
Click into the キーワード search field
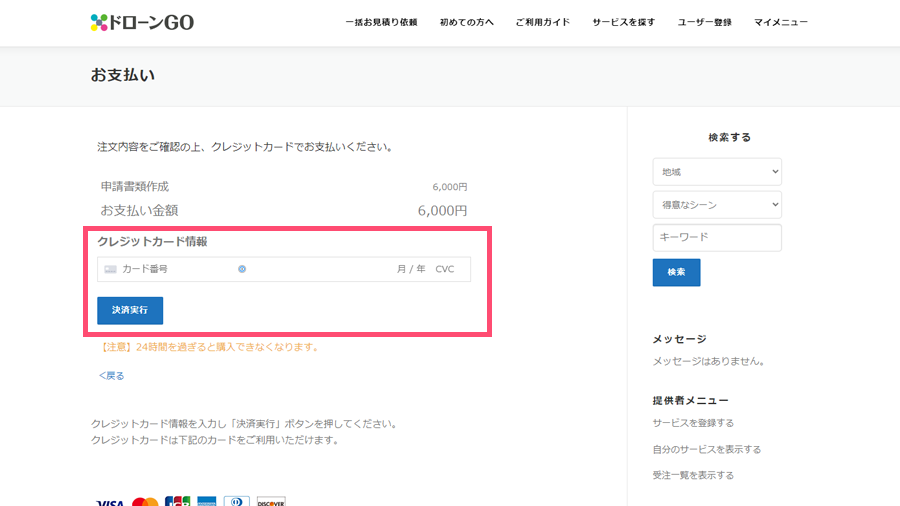[x=716, y=238]
